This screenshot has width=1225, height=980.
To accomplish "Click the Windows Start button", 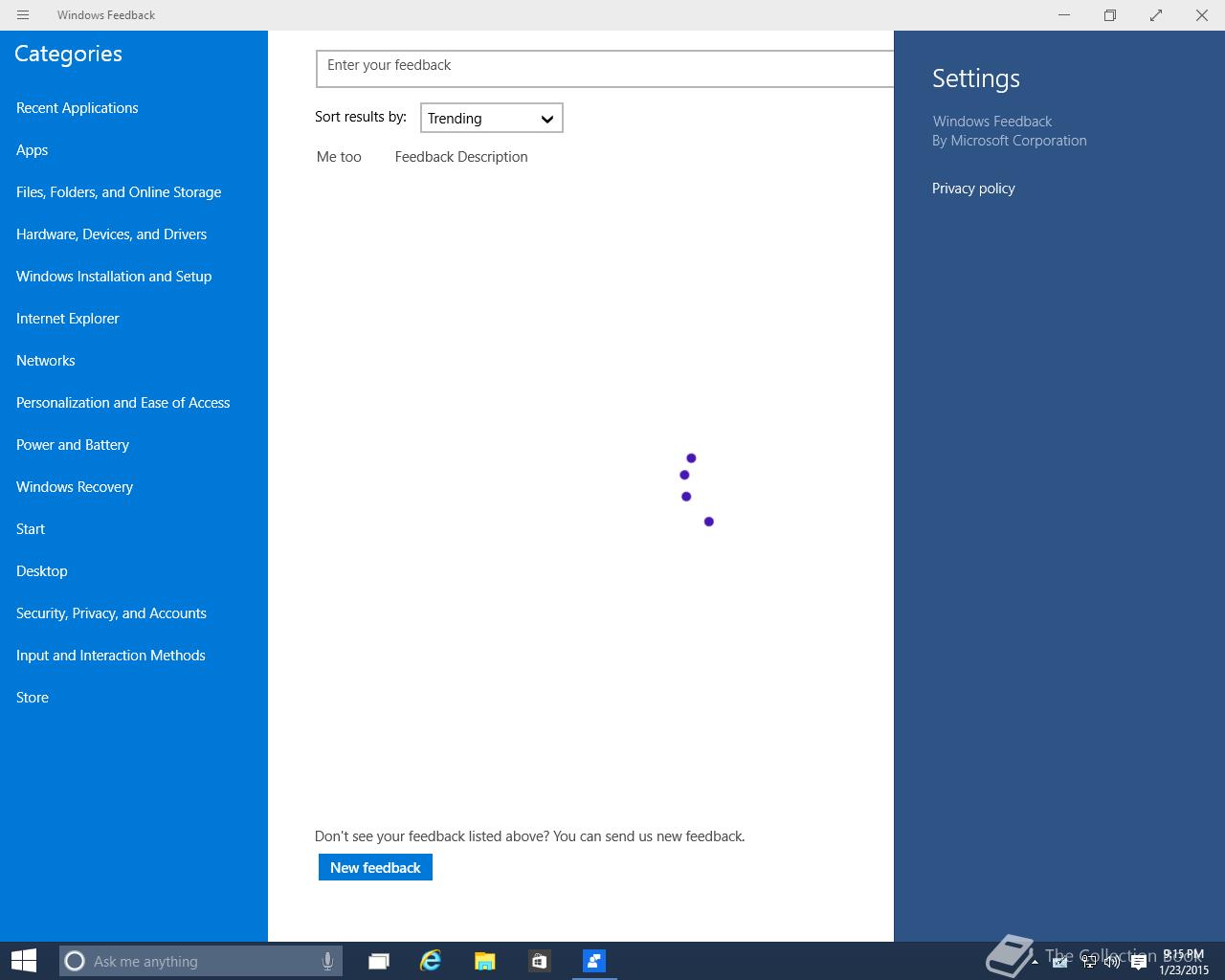I will [x=24, y=961].
